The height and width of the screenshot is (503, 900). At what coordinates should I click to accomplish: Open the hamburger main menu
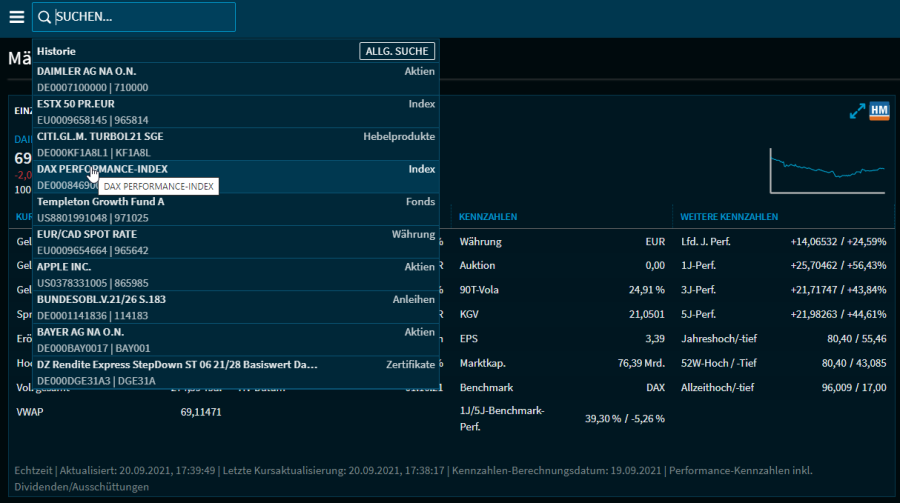click(x=16, y=17)
